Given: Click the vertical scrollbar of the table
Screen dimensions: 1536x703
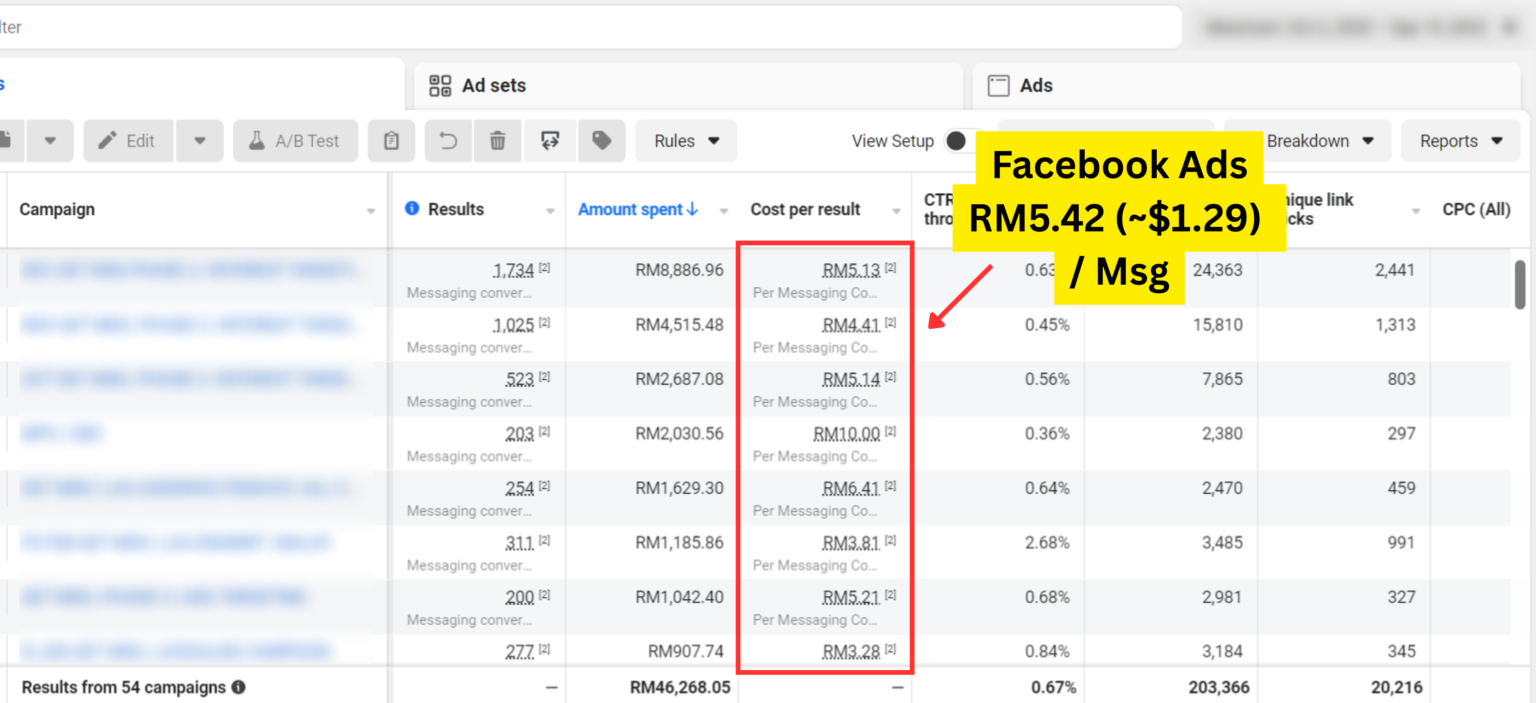Looking at the screenshot, I should (1520, 285).
